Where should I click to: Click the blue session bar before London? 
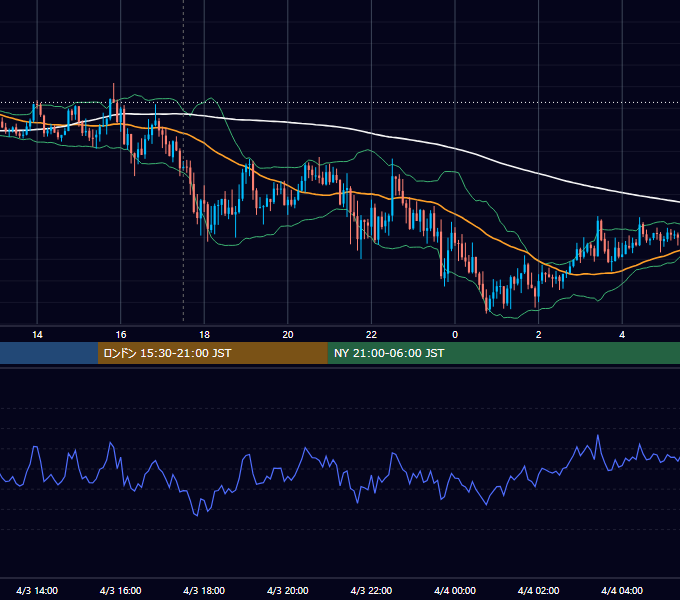pyautogui.click(x=49, y=353)
